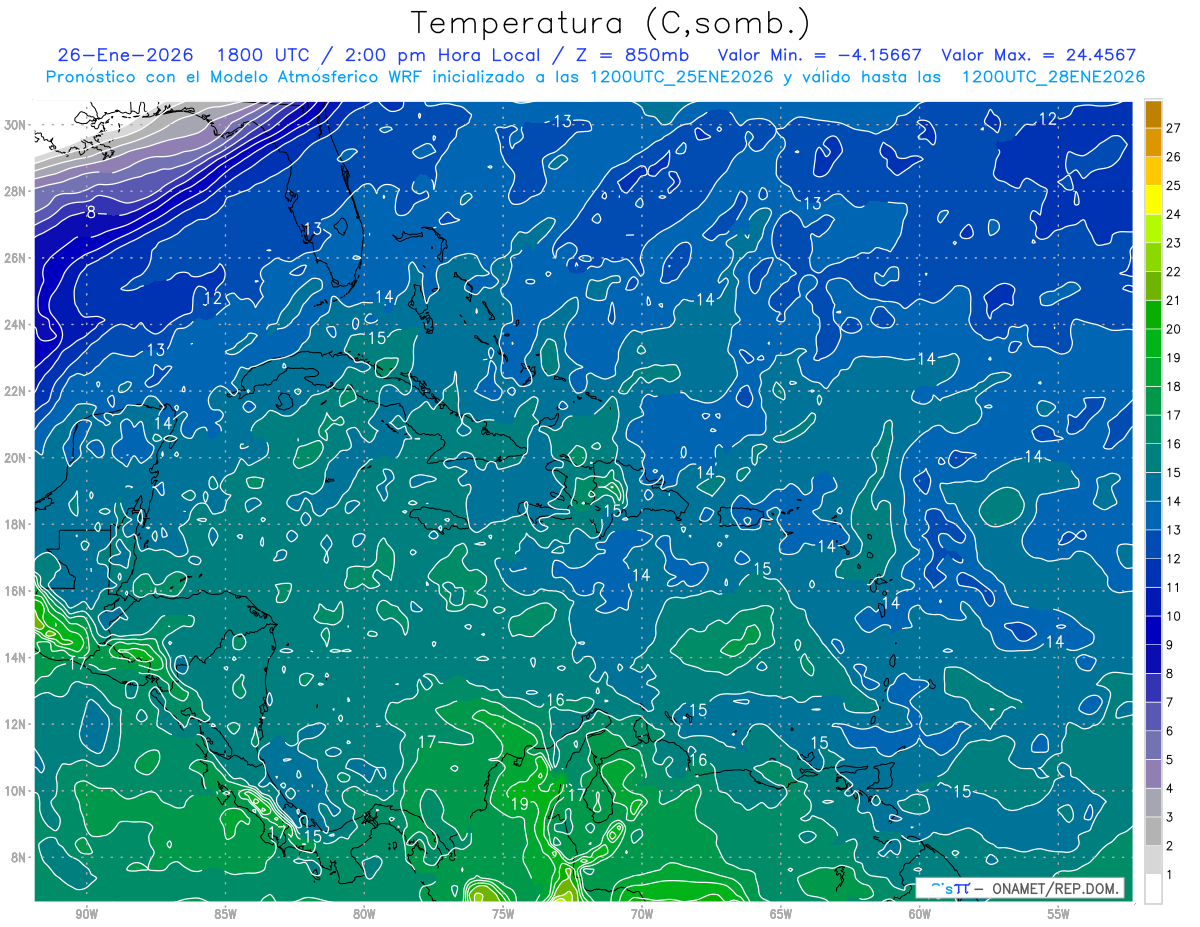Image resolution: width=1200 pixels, height=927 pixels.
Task: Click the '22N' latitude axis label
Action: 16,391
